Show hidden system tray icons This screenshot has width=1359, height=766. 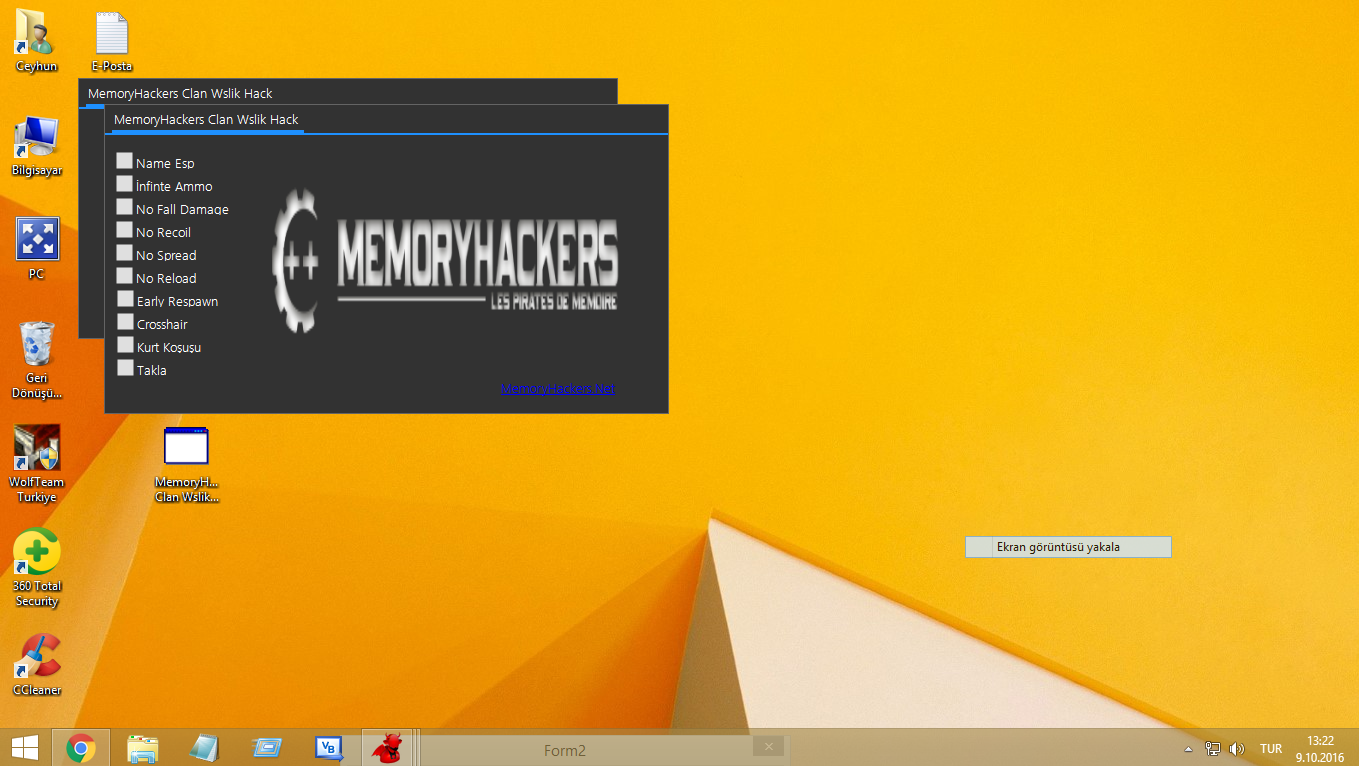[1188, 749]
